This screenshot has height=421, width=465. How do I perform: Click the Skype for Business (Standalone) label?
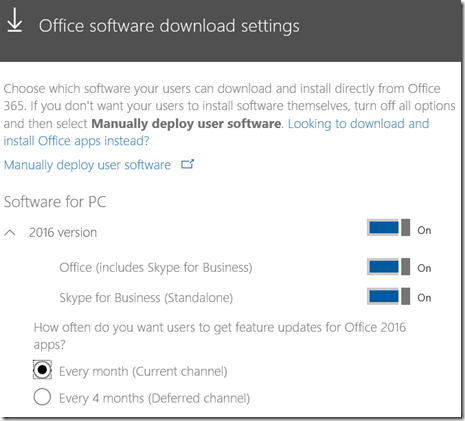[x=146, y=297]
